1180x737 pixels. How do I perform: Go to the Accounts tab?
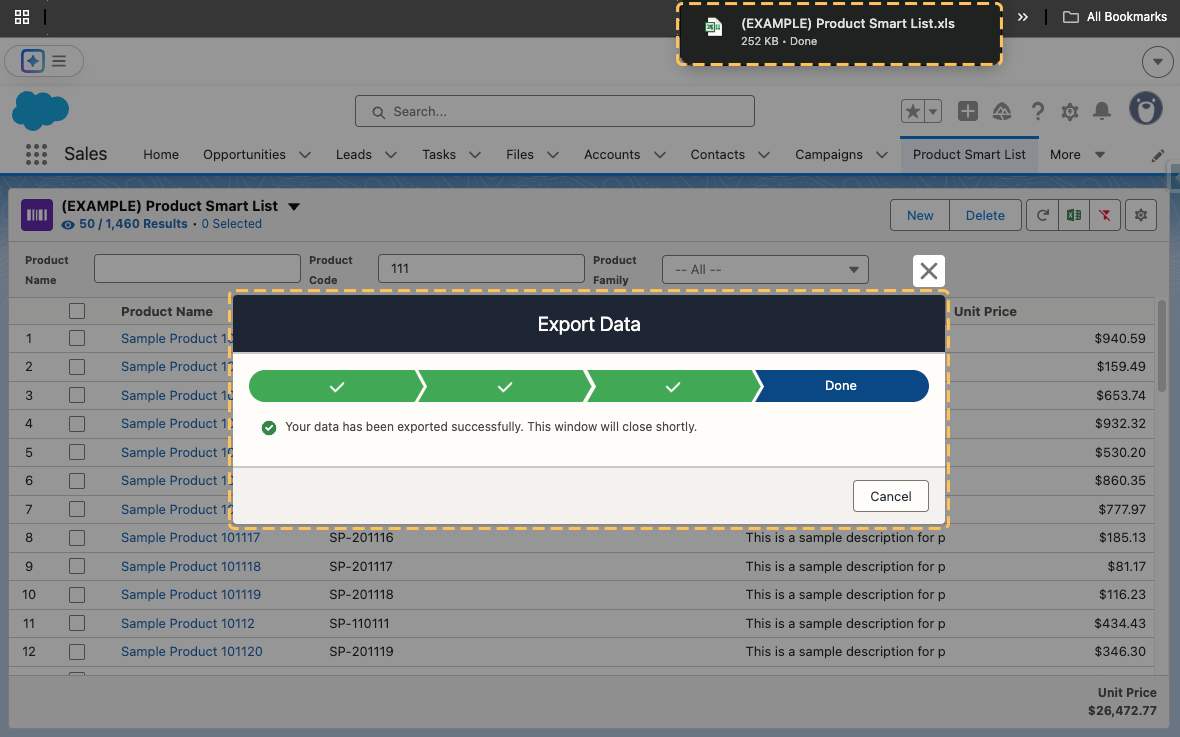click(612, 154)
